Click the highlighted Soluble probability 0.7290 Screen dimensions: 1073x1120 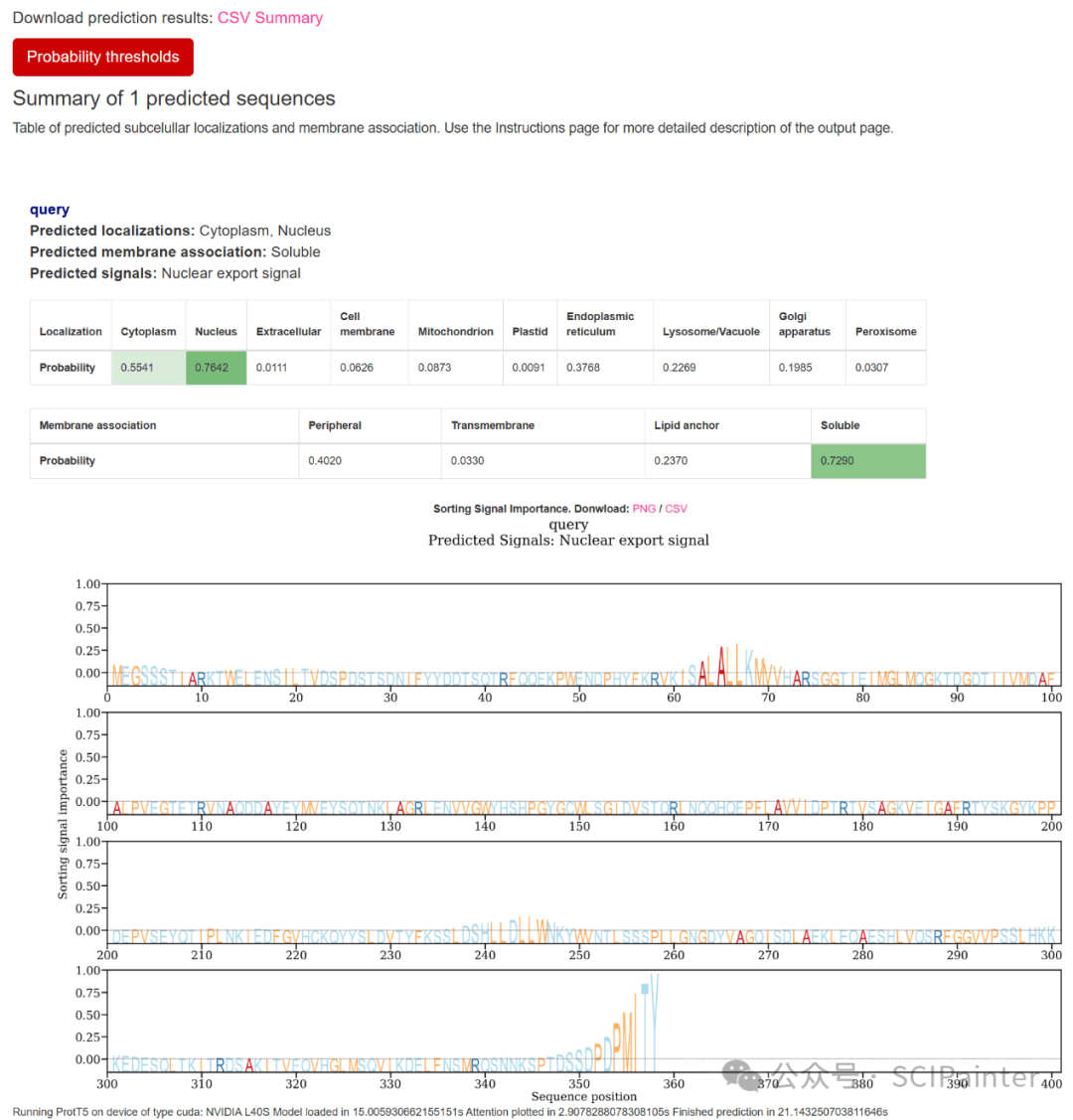coord(867,461)
